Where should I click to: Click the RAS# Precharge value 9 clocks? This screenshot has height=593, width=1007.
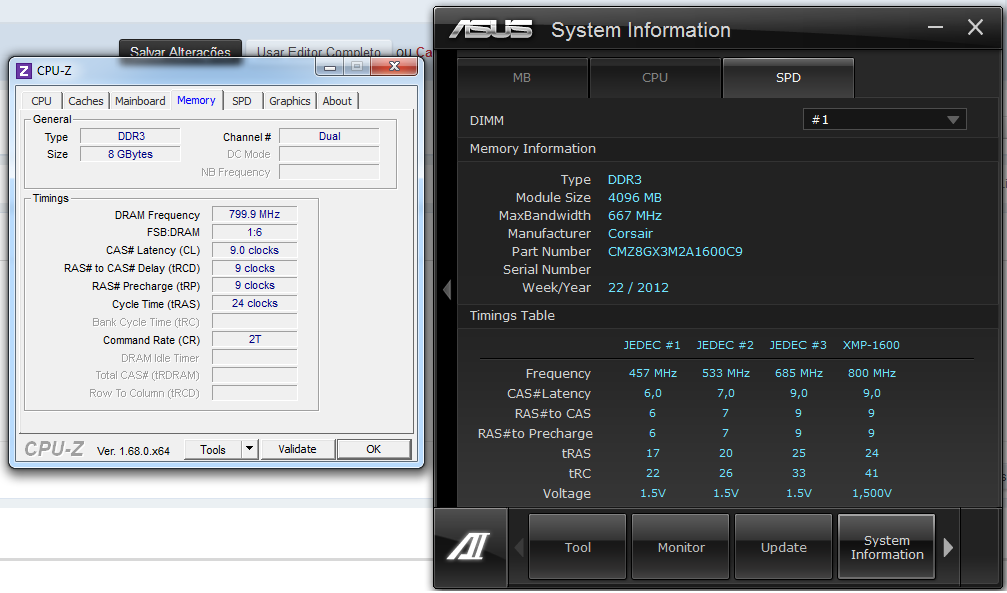255,285
